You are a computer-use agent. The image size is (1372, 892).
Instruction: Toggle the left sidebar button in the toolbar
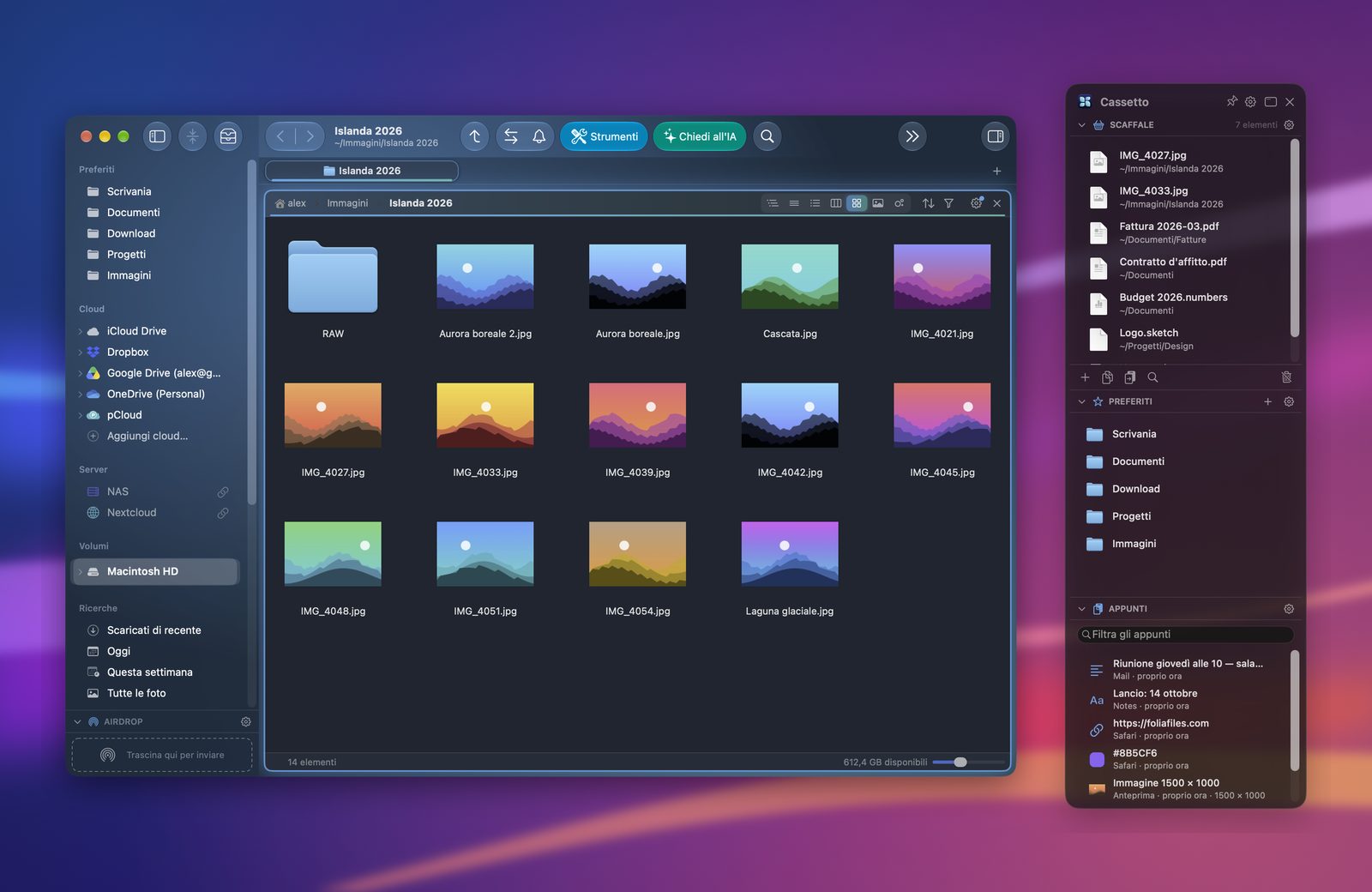157,136
